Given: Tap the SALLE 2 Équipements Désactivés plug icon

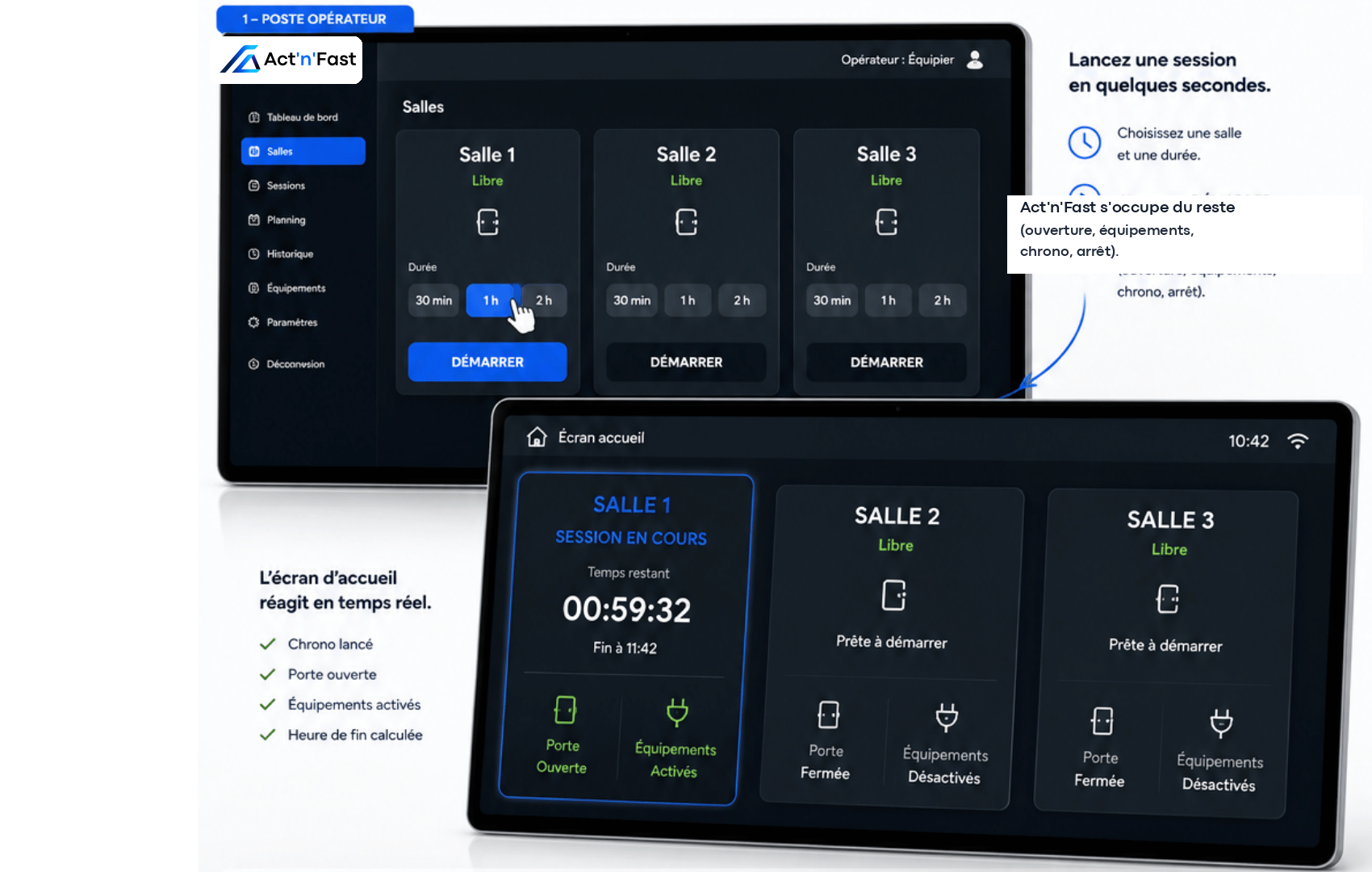Looking at the screenshot, I should [x=947, y=717].
